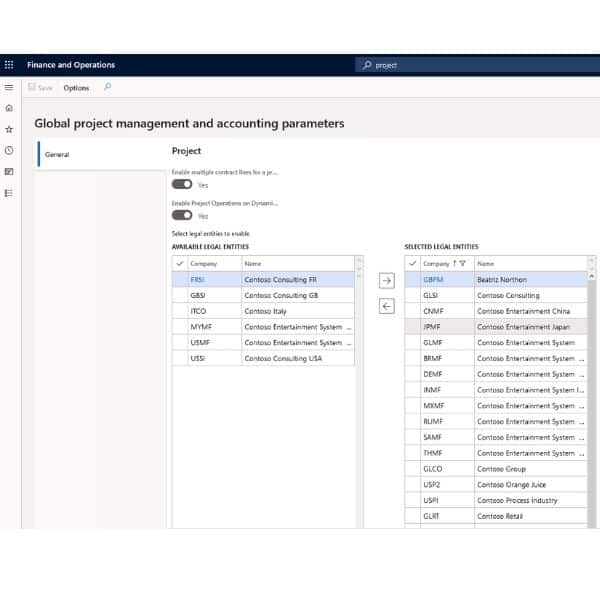Click the global search box
Image resolution: width=600 pixels, height=600 pixels.
point(477,65)
